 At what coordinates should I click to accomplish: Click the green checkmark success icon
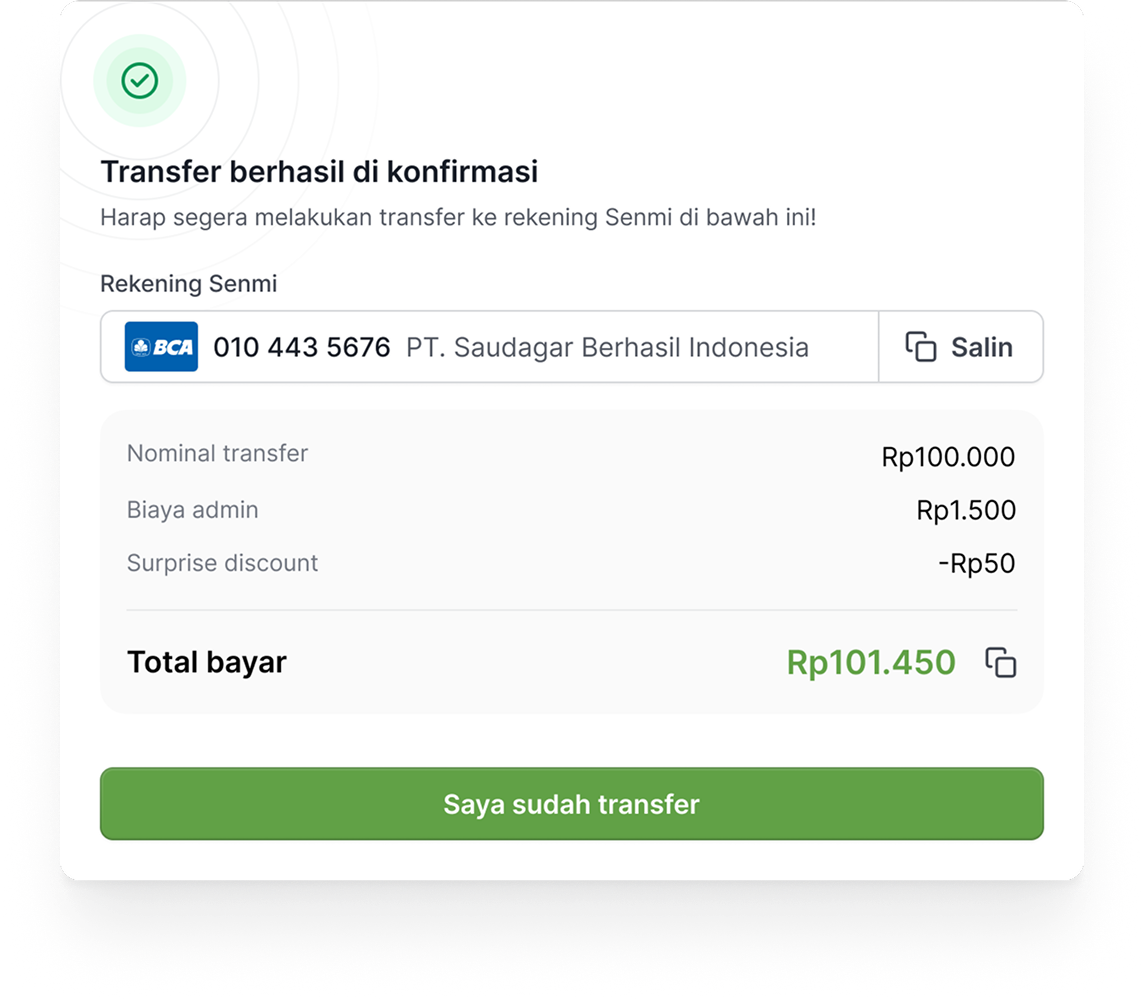pyautogui.click(x=140, y=81)
